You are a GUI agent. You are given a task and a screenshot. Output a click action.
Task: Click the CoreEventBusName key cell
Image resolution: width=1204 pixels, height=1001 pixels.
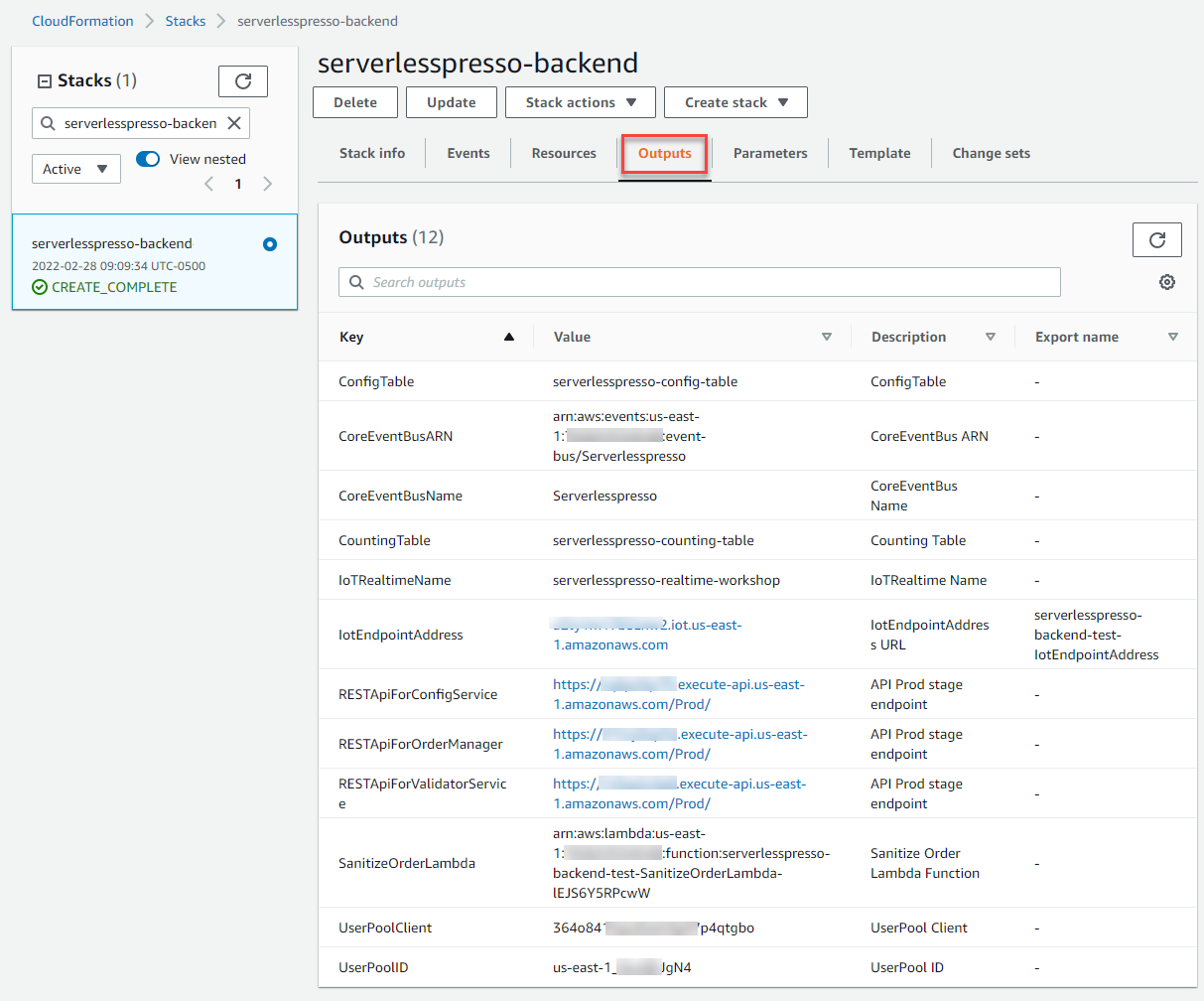pyautogui.click(x=401, y=496)
